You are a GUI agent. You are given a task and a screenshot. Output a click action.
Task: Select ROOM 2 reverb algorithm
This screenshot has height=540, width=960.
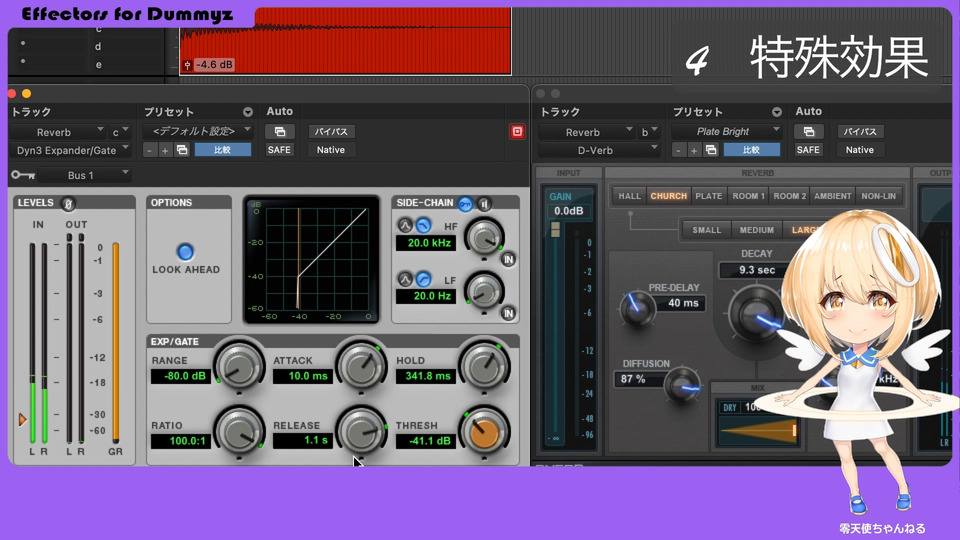(x=790, y=196)
